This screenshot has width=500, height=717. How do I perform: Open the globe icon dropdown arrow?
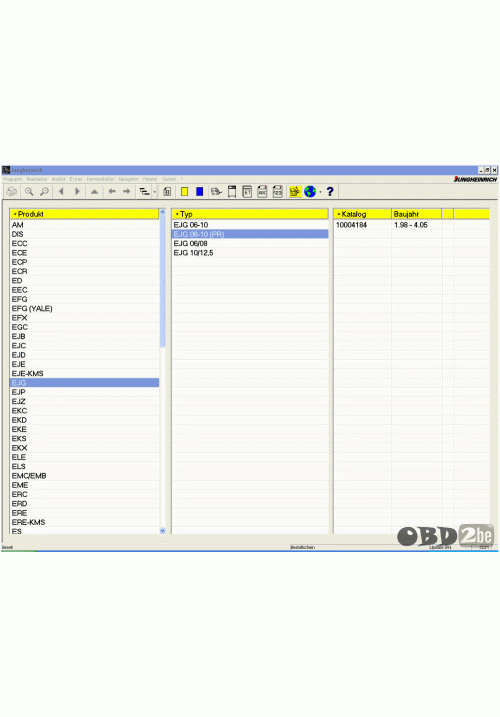tap(320, 192)
